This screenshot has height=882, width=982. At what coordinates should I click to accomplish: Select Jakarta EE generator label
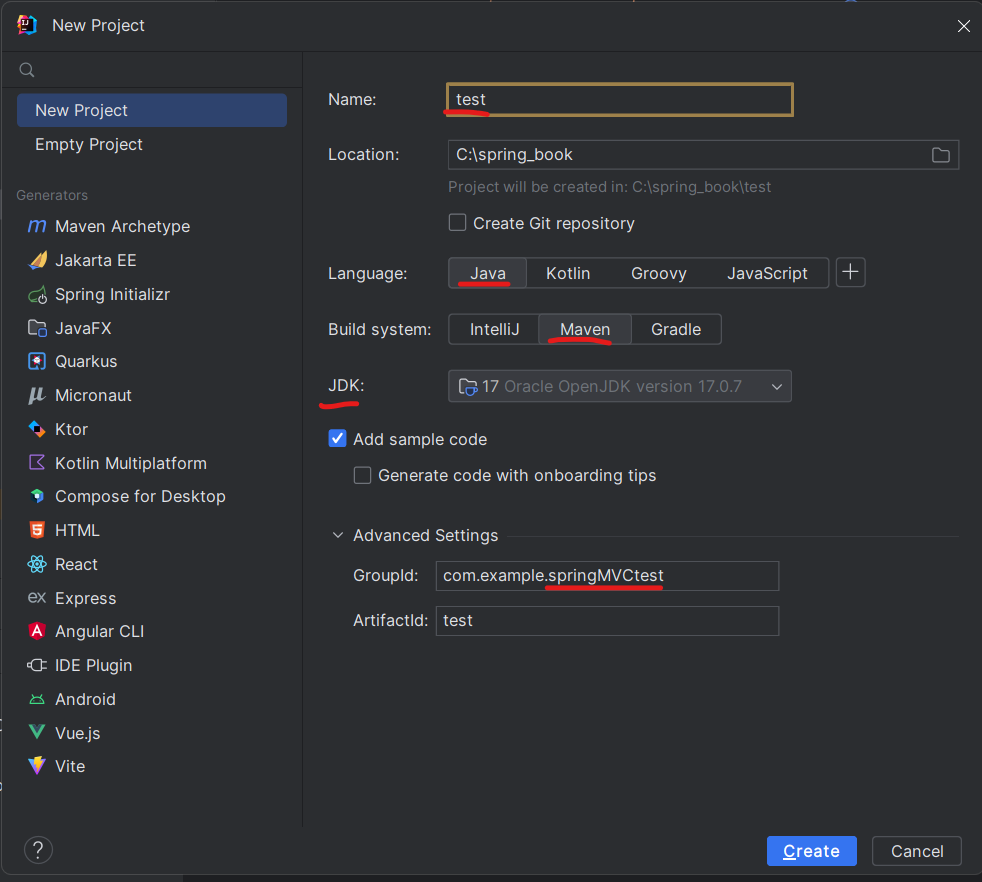96,260
